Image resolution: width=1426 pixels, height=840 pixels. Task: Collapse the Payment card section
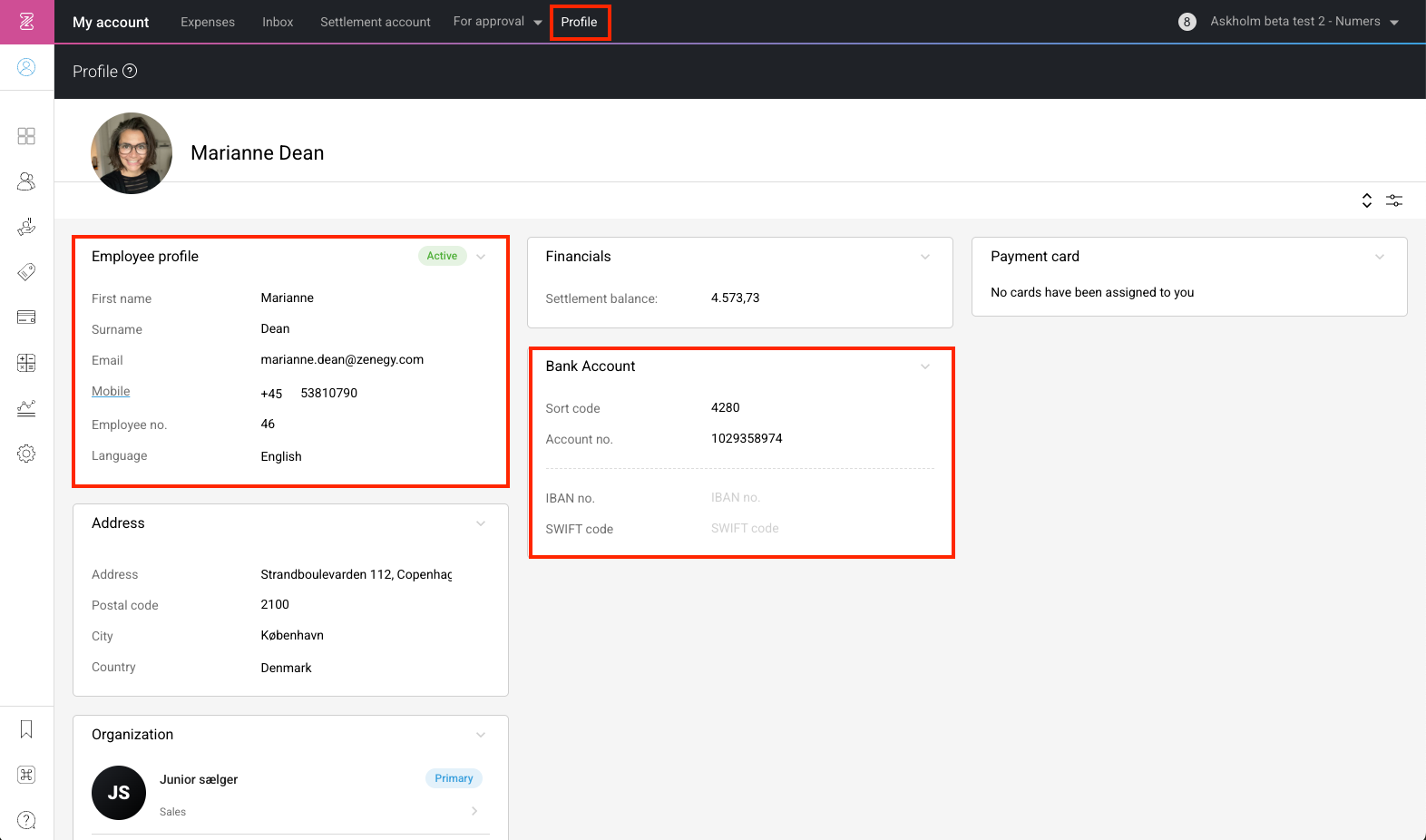point(1380,257)
